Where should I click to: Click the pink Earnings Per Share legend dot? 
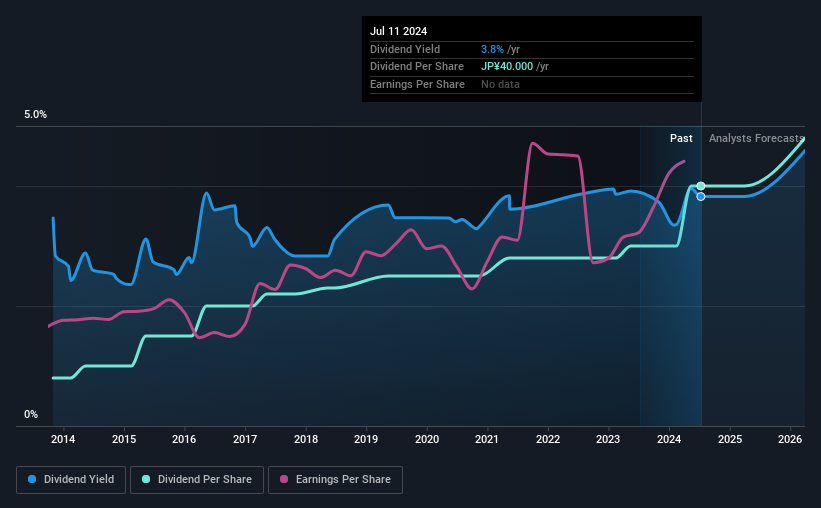point(284,479)
